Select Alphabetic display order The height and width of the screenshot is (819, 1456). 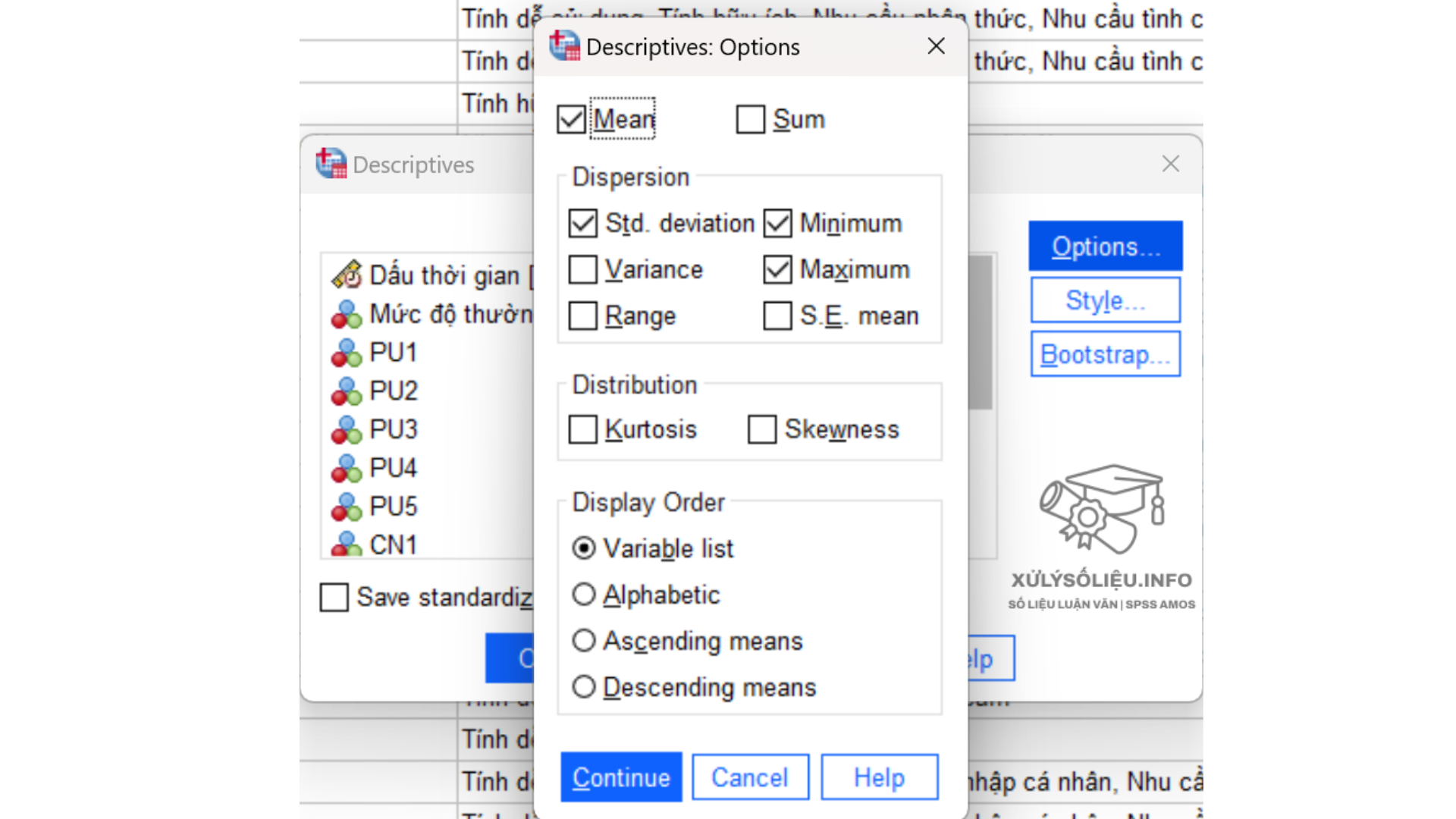click(x=584, y=595)
